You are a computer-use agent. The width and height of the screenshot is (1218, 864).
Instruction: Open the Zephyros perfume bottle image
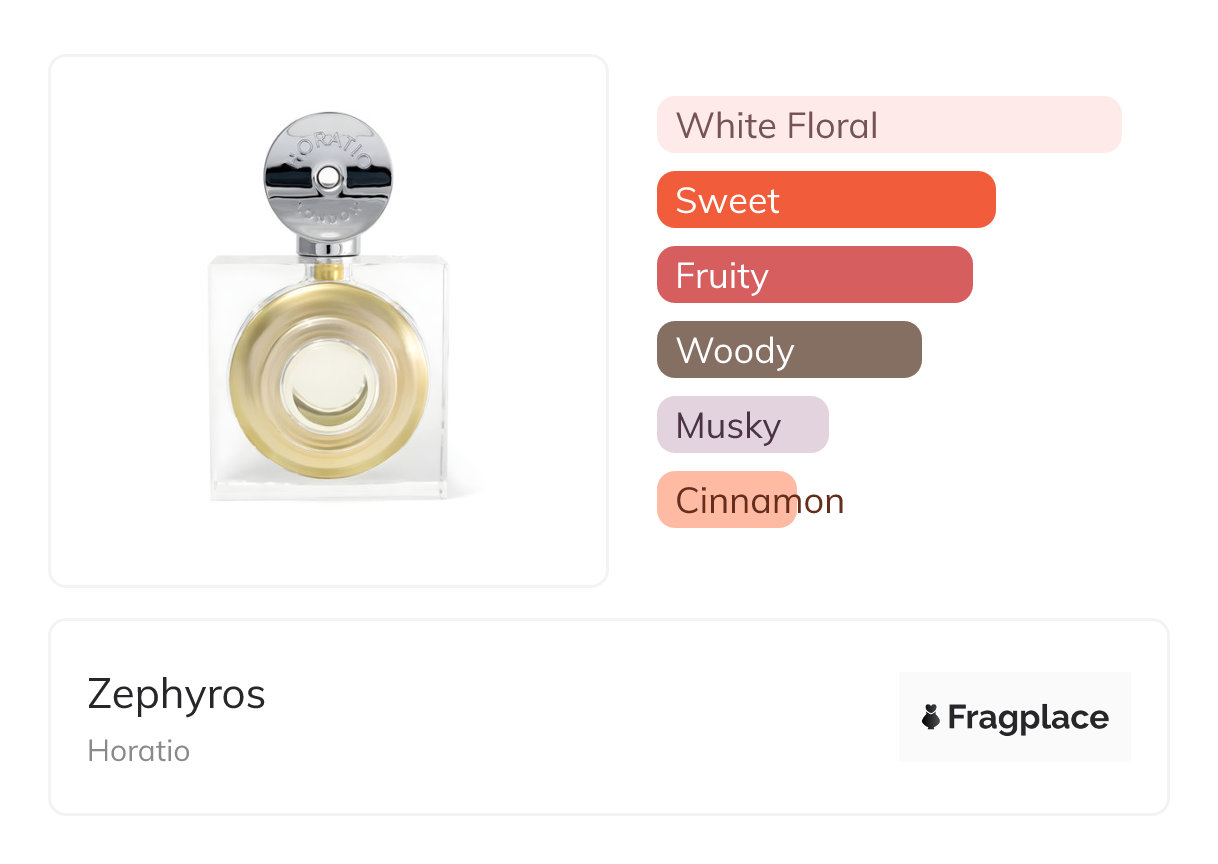[x=329, y=320]
